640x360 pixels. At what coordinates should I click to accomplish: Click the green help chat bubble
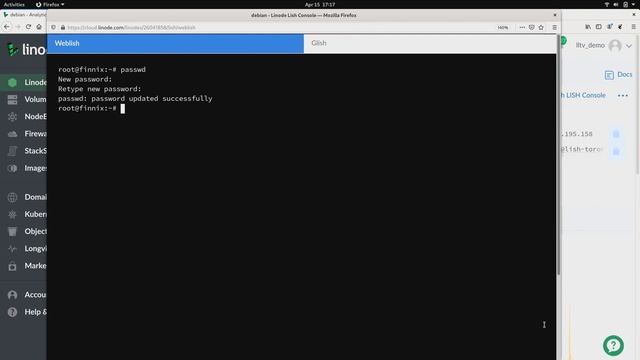[613, 345]
